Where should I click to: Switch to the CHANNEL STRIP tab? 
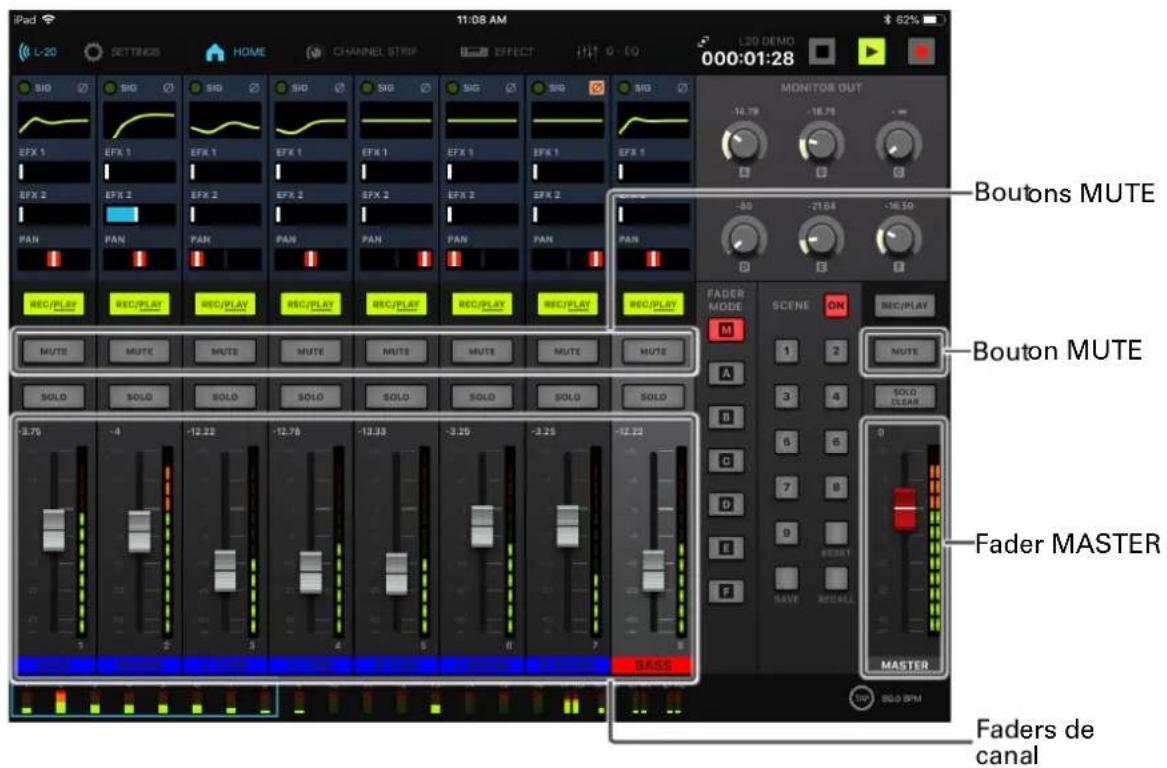[361, 52]
